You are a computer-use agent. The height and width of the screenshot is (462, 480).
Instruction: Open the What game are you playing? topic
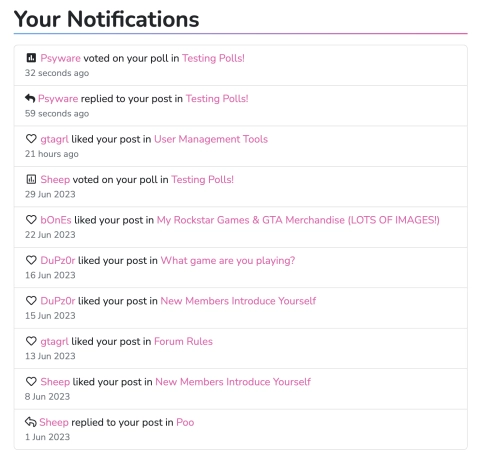(x=228, y=261)
